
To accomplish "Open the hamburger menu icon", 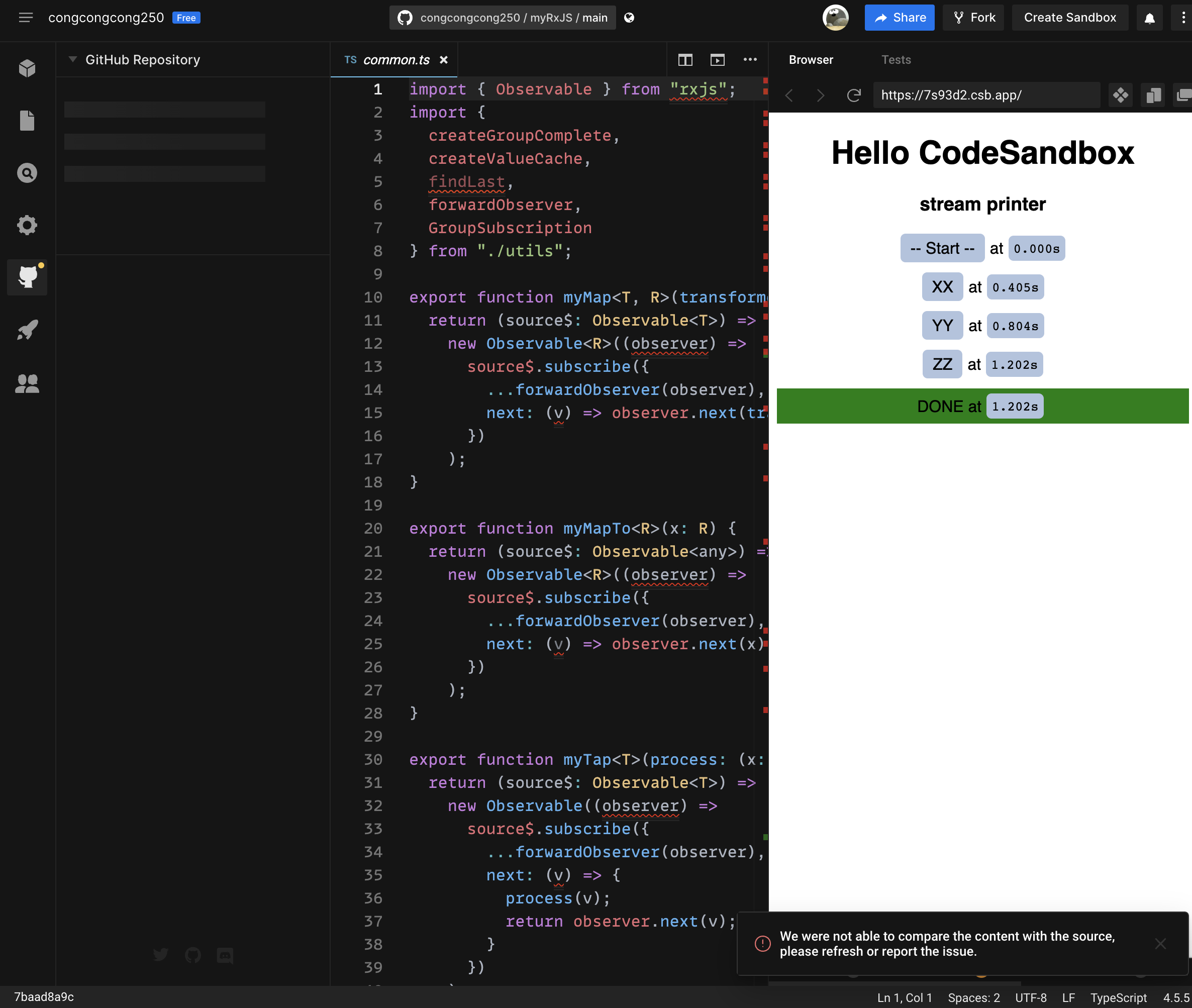I will (x=26, y=18).
